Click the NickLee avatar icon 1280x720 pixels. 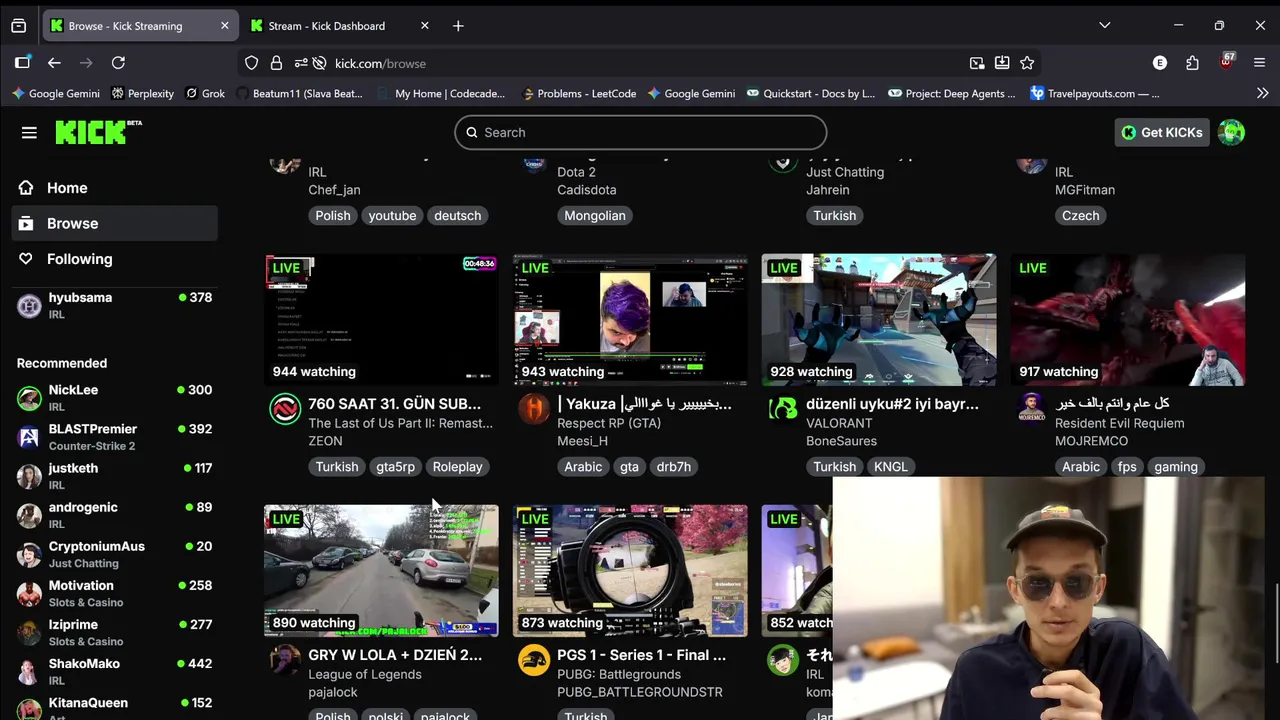pyautogui.click(x=29, y=398)
